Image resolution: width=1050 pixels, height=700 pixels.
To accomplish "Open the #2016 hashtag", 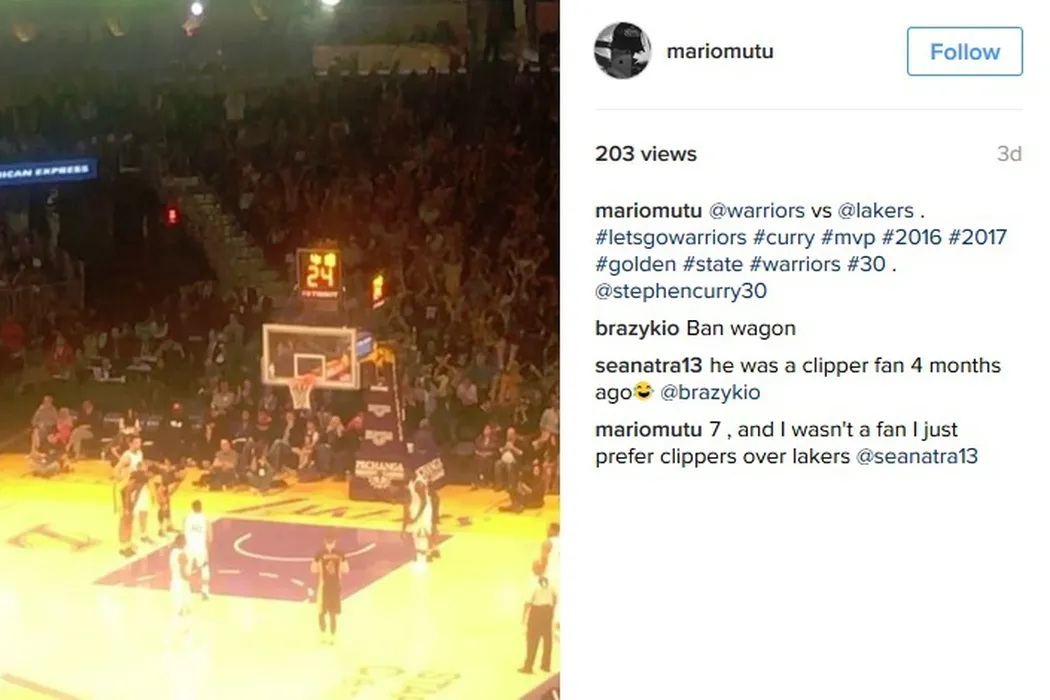I will [x=911, y=237].
